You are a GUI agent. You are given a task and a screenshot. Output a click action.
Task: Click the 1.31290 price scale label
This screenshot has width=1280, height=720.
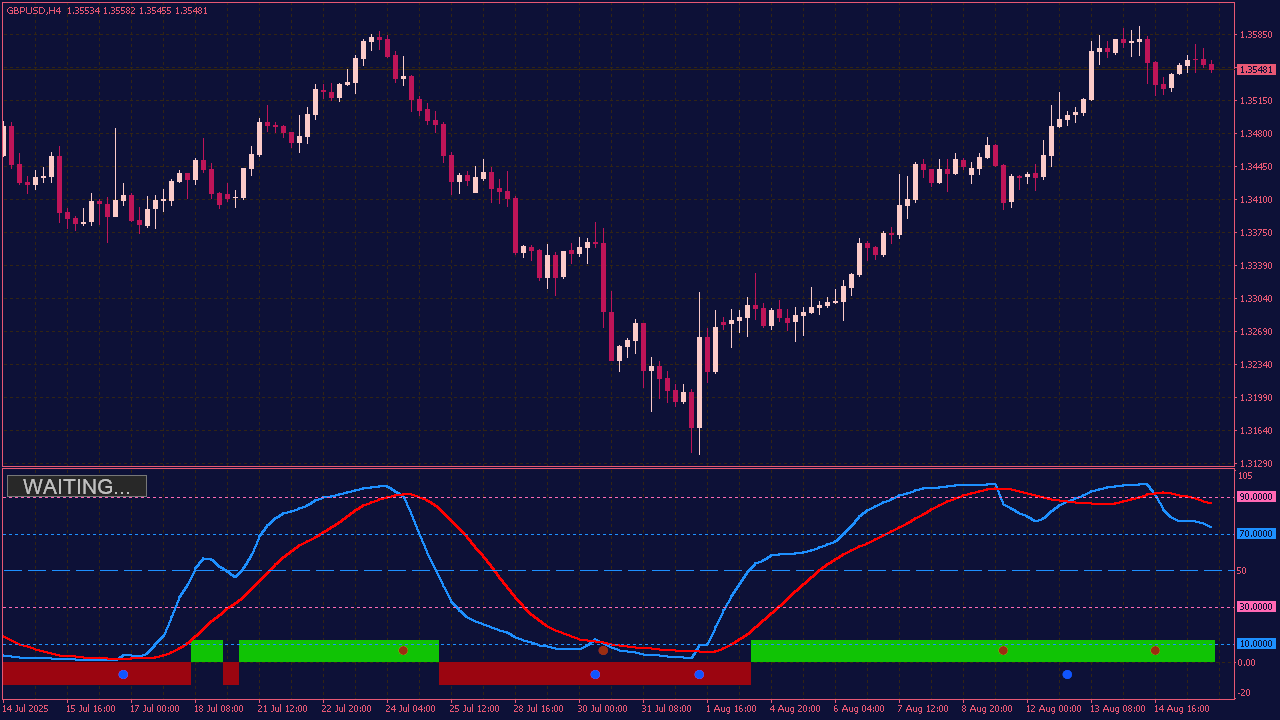1255,464
